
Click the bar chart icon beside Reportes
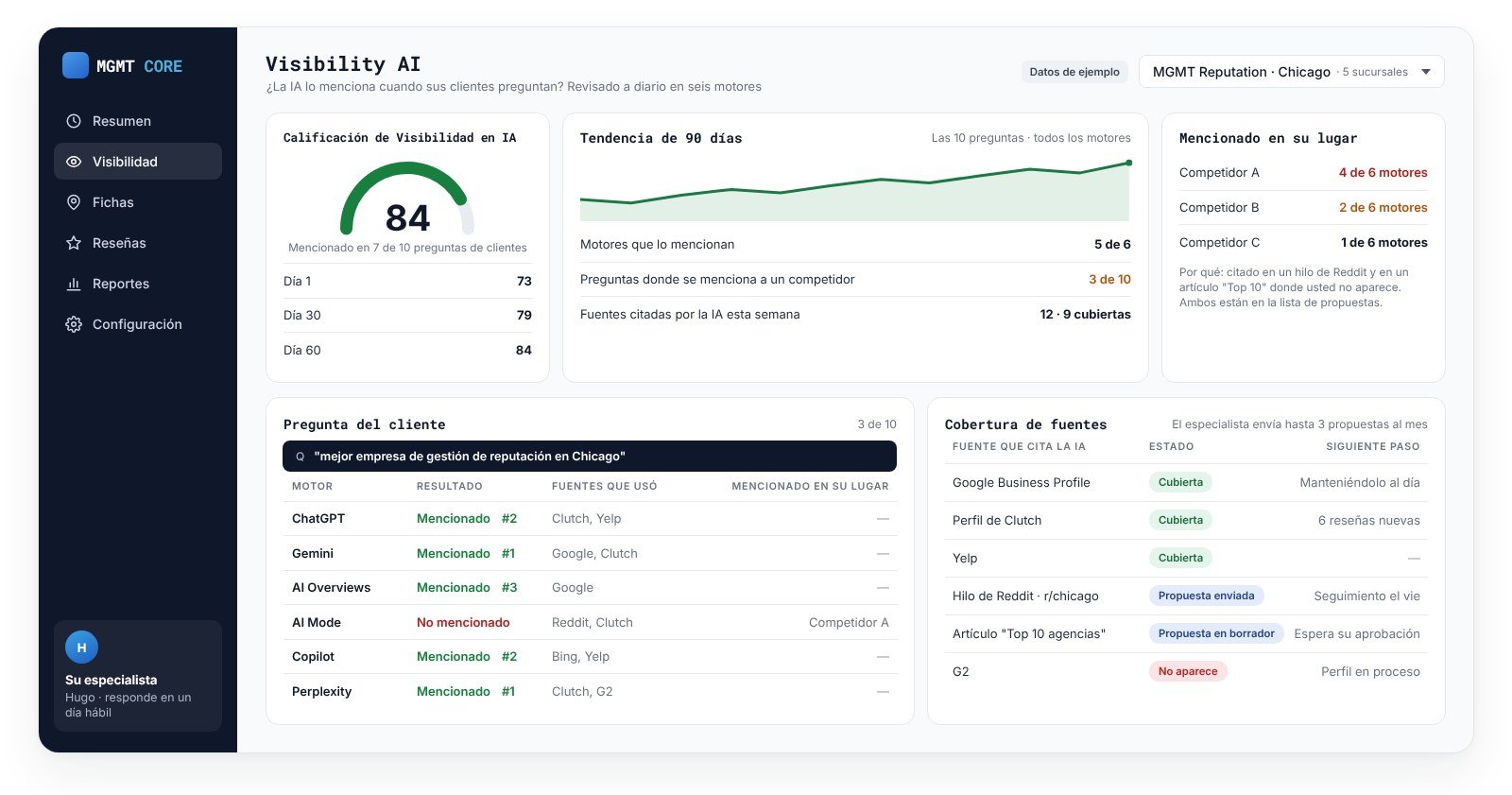coord(74,284)
